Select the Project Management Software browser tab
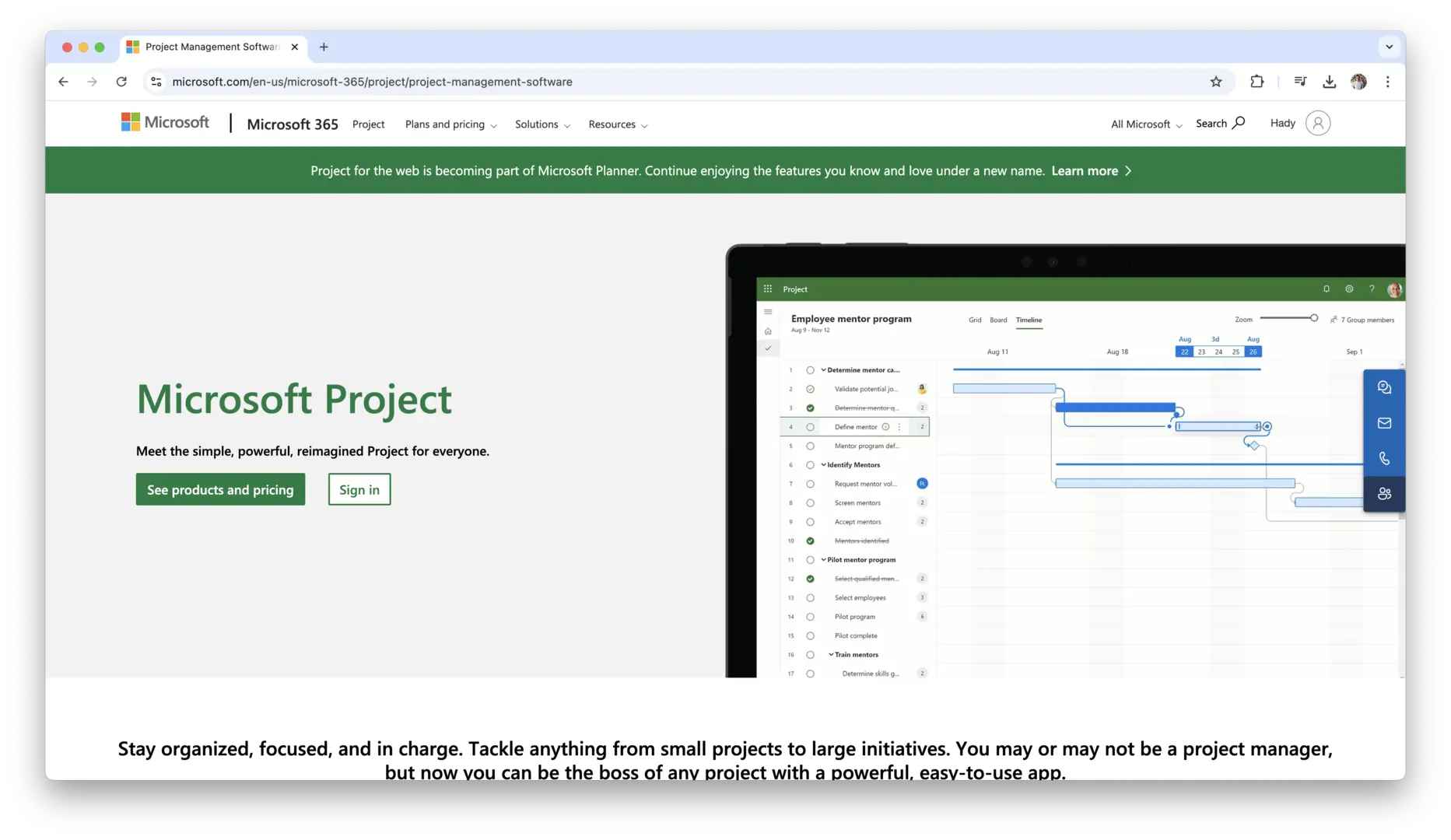The width and height of the screenshot is (1451, 840). pos(212,47)
